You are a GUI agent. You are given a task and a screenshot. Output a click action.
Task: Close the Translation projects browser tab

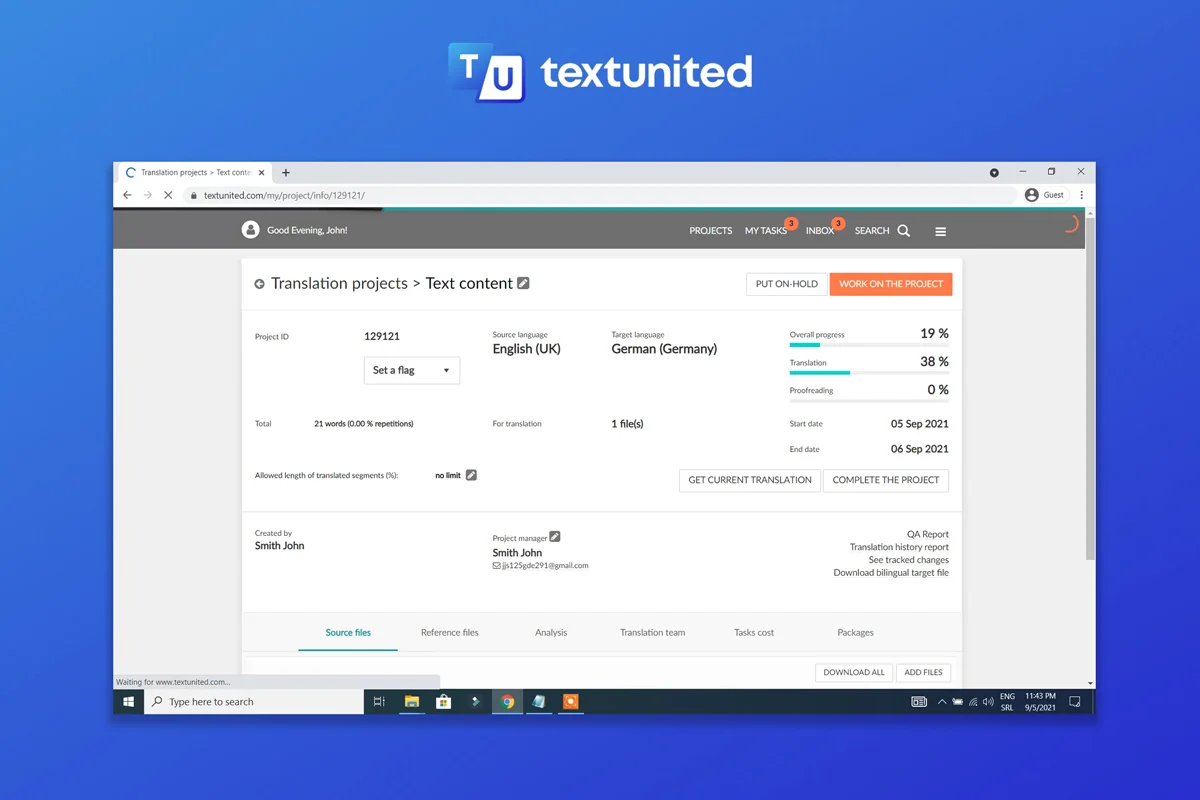tap(262, 172)
